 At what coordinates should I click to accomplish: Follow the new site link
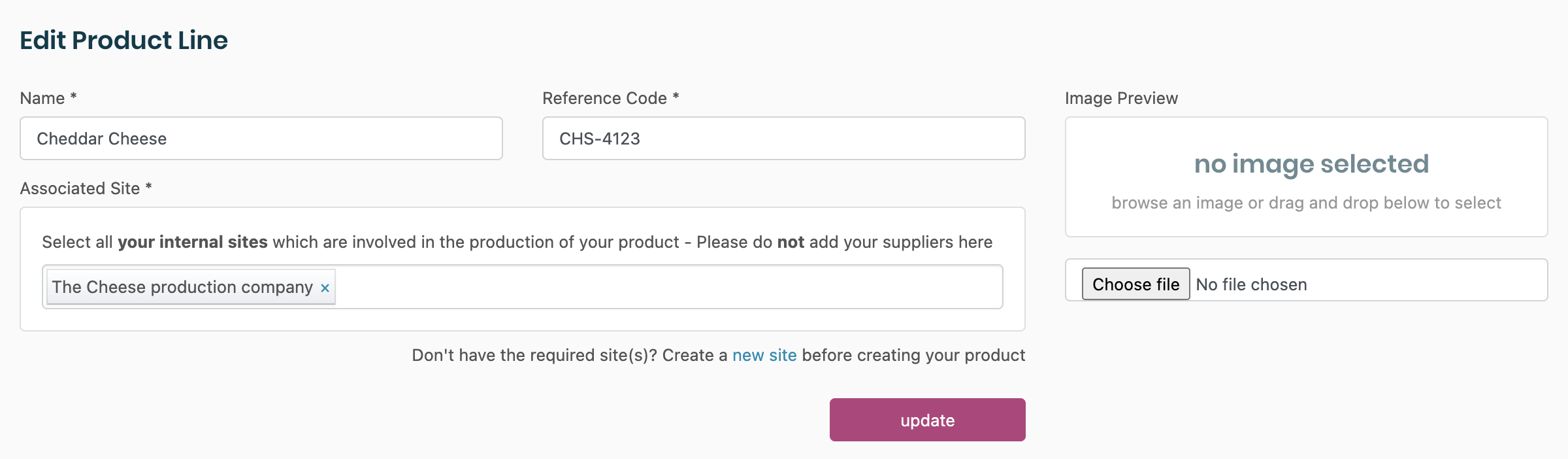tap(764, 355)
